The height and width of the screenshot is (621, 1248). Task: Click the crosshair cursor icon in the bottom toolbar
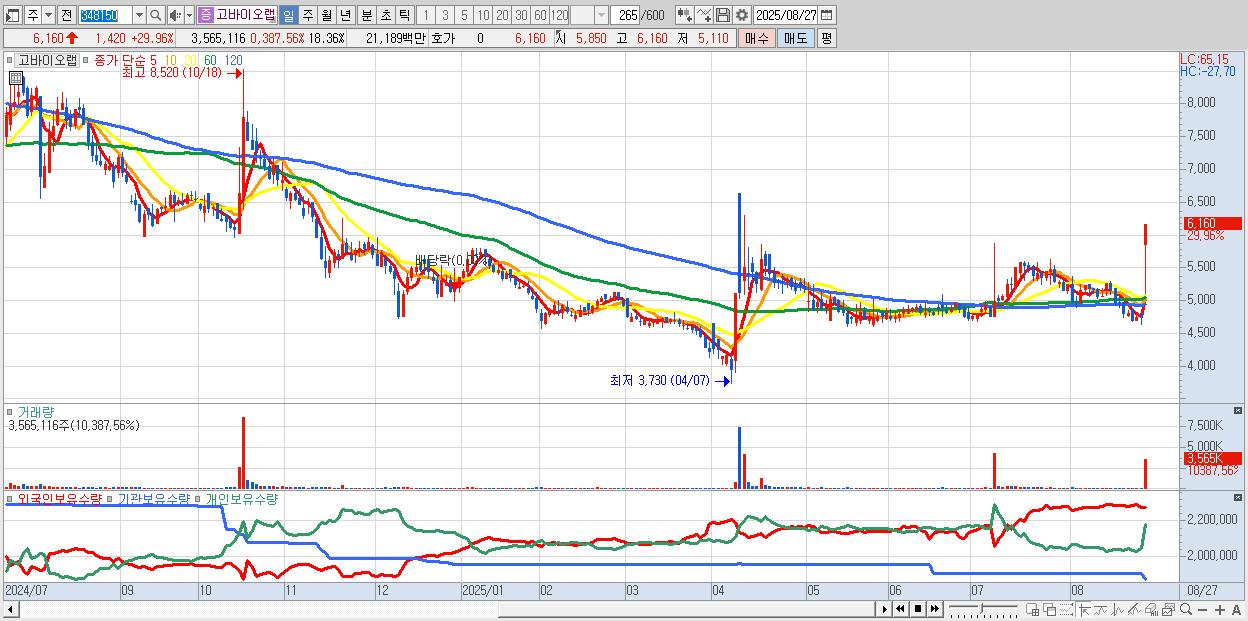pos(1085,609)
